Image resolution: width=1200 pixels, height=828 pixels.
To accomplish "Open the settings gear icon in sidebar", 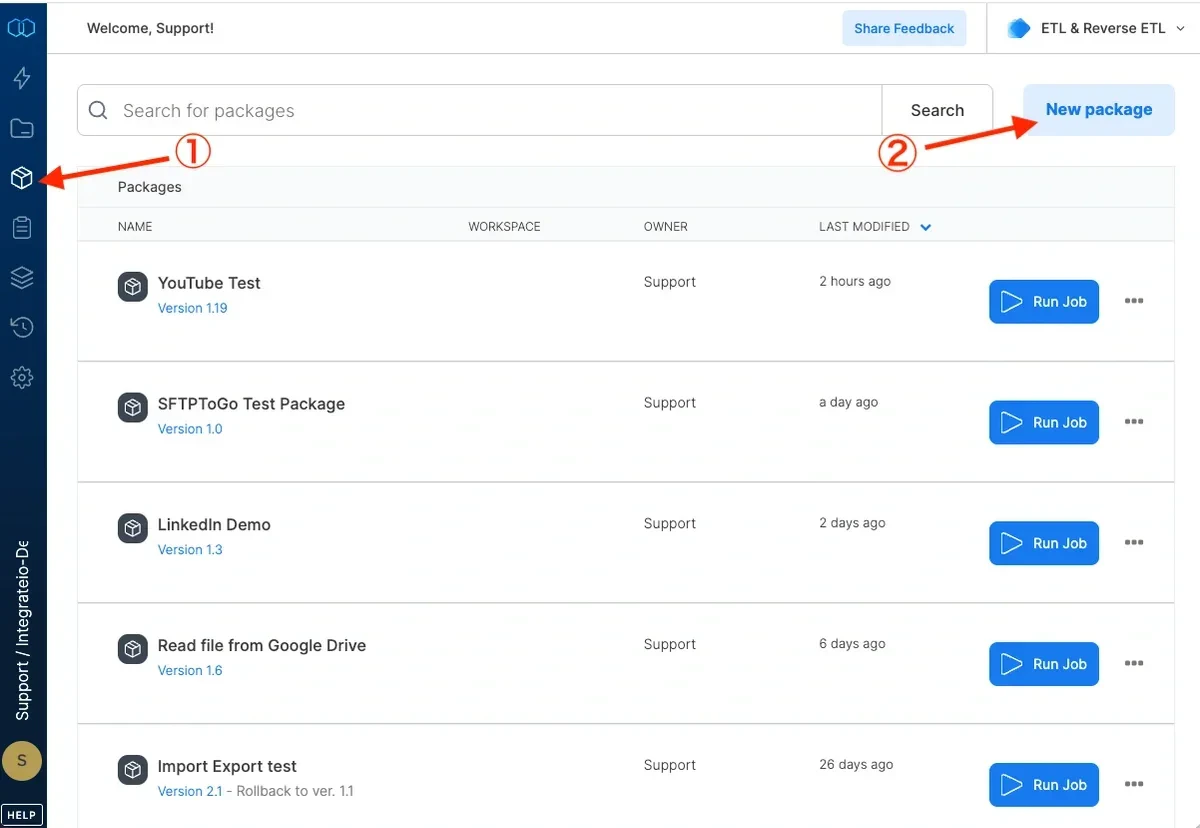I will coord(22,377).
